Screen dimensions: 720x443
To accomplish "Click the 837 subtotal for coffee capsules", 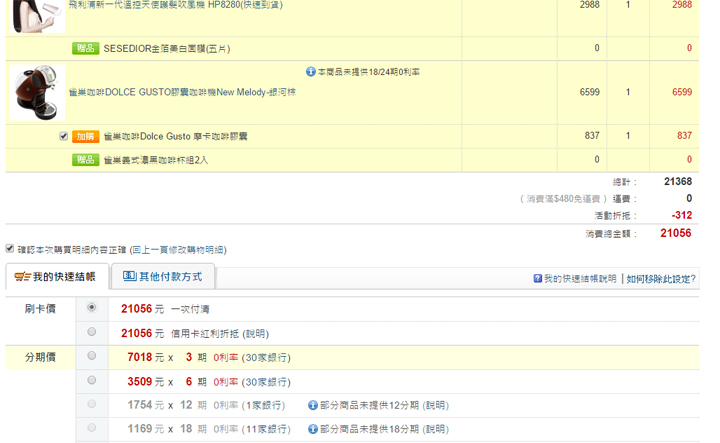I will pos(685,135).
